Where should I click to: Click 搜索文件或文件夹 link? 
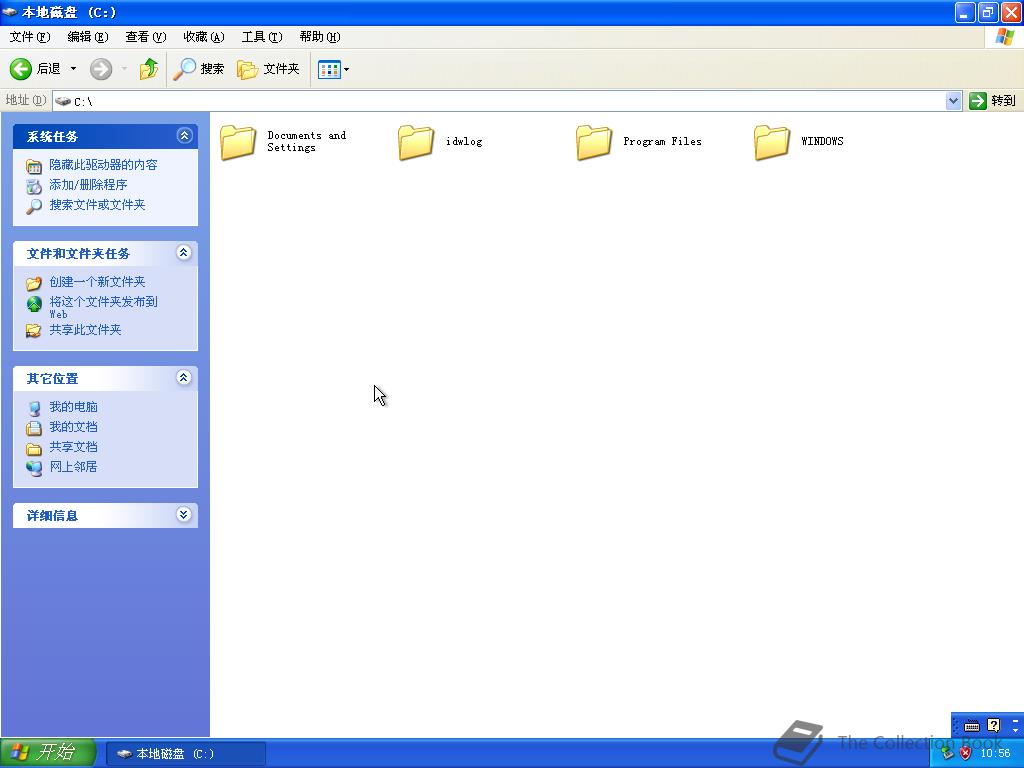(x=97, y=205)
